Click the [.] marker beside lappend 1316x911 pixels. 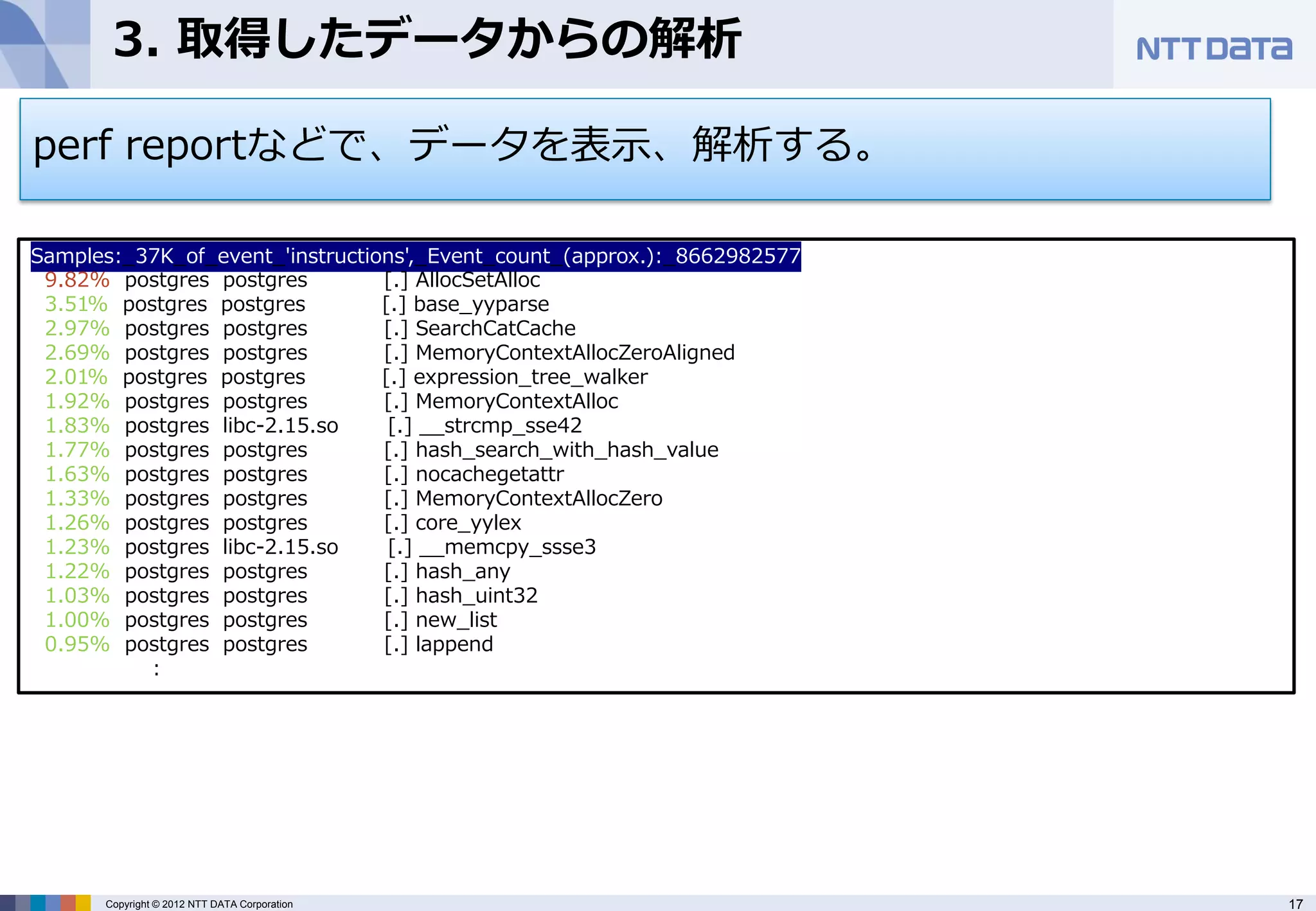[x=396, y=645]
